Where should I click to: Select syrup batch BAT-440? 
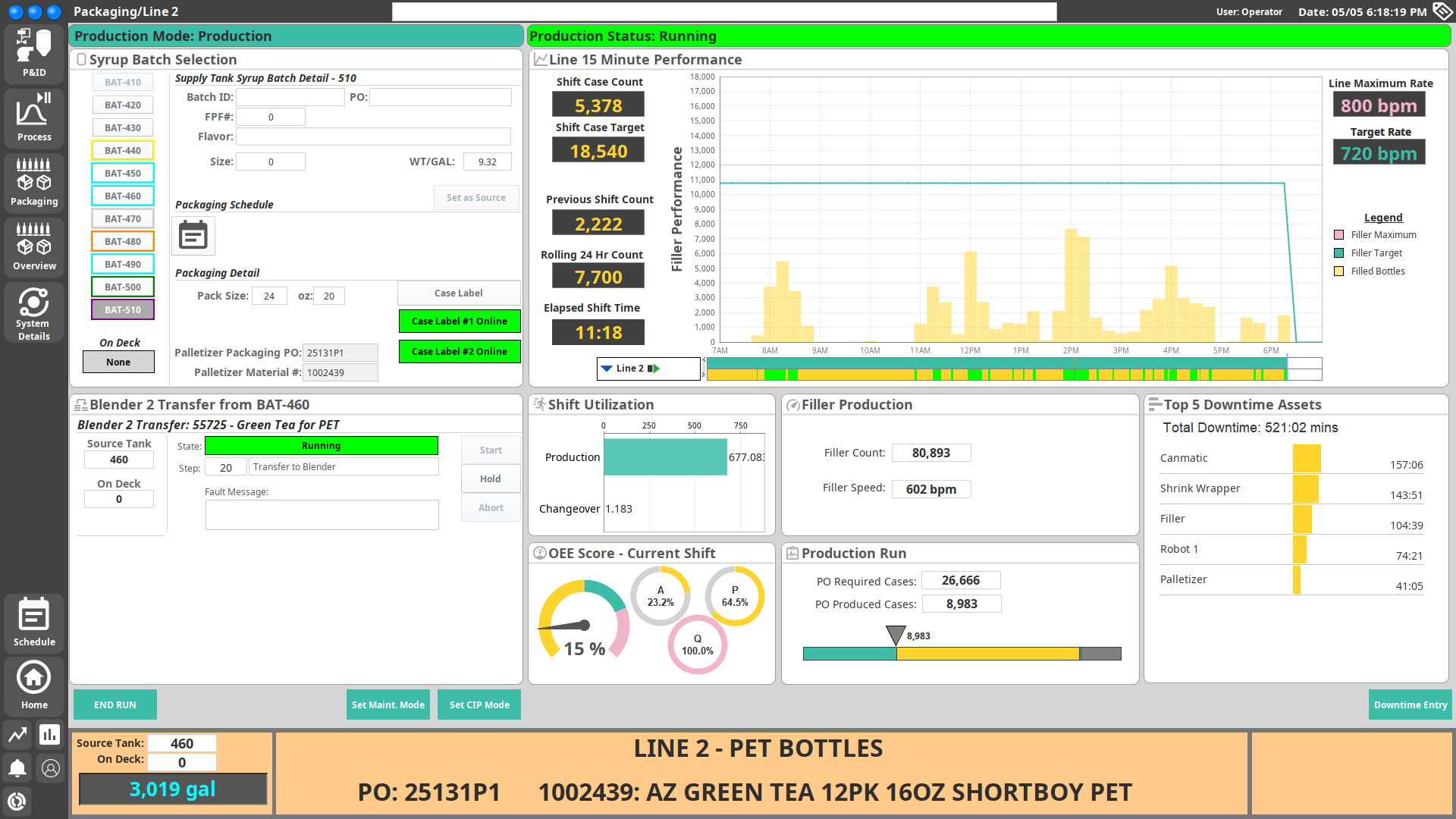pyautogui.click(x=123, y=150)
